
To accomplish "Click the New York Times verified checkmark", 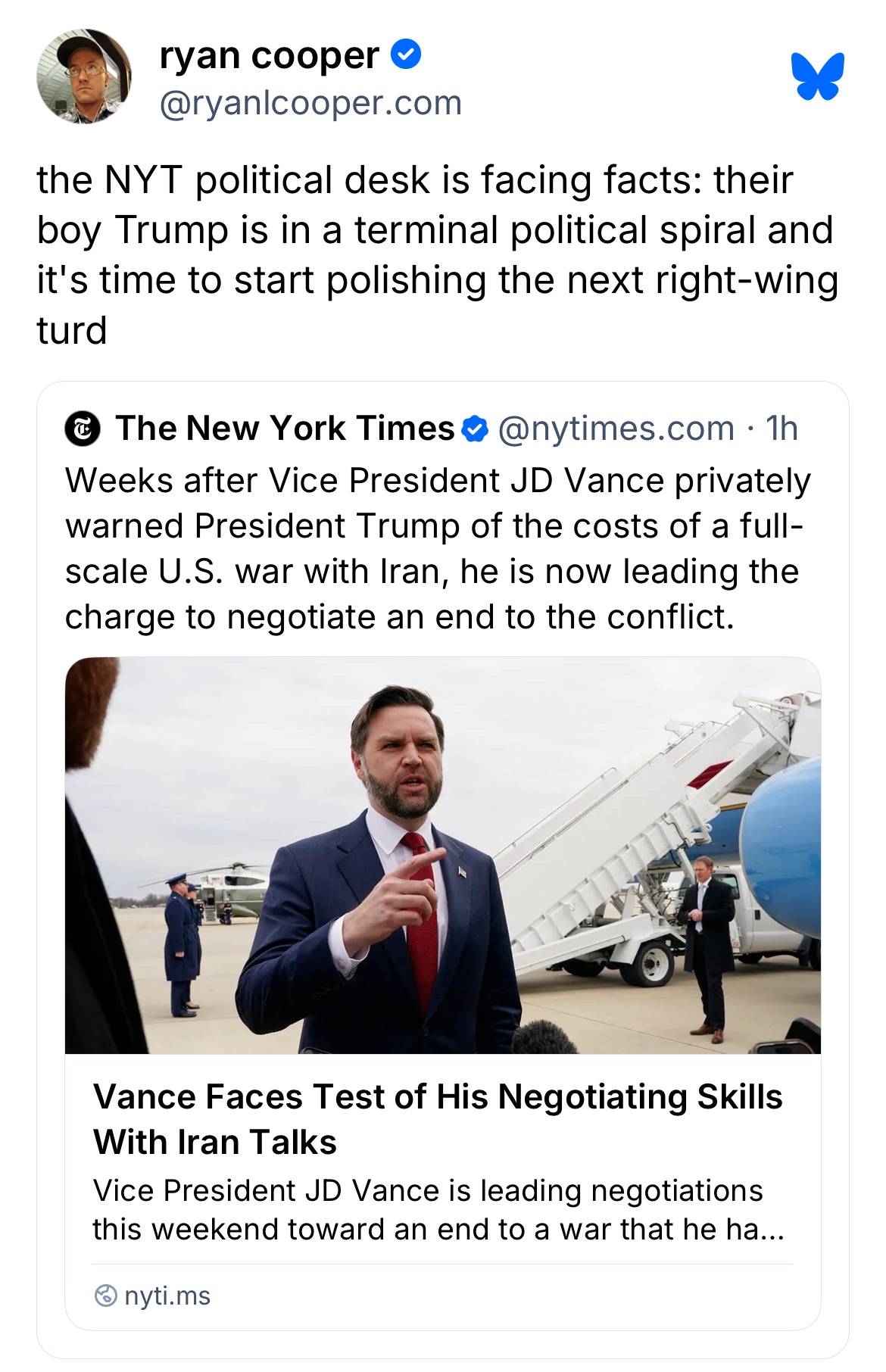I will pyautogui.click(x=475, y=429).
